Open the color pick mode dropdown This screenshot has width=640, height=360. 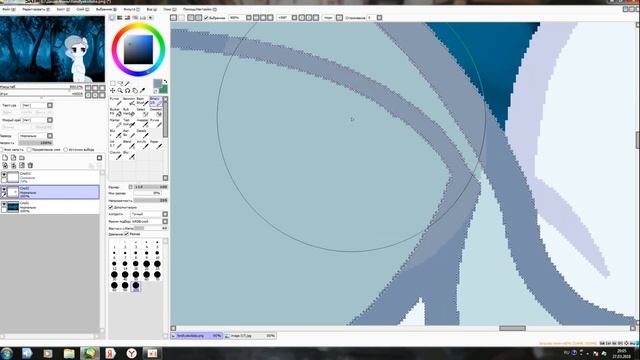[165, 221]
